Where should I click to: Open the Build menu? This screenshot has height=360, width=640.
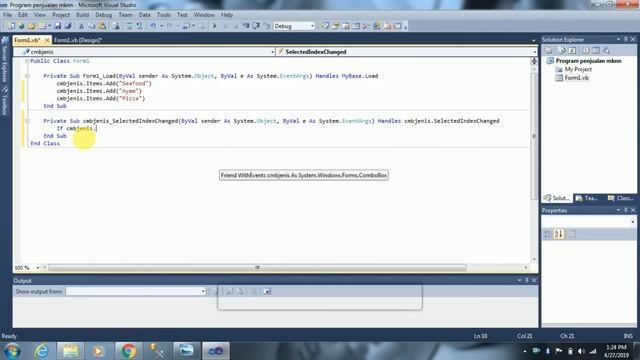click(82, 15)
